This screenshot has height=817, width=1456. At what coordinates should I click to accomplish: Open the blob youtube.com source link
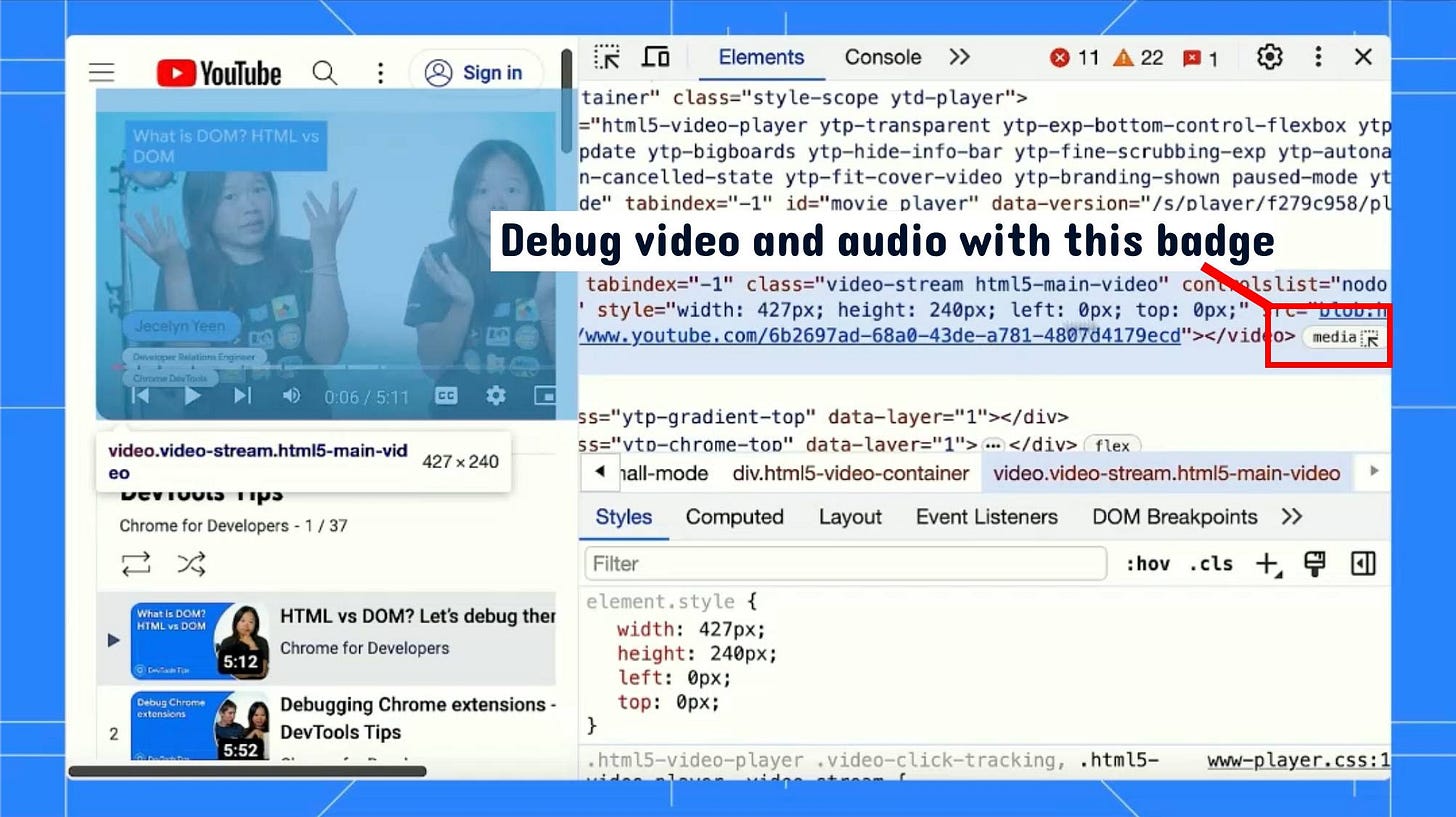tap(880, 336)
